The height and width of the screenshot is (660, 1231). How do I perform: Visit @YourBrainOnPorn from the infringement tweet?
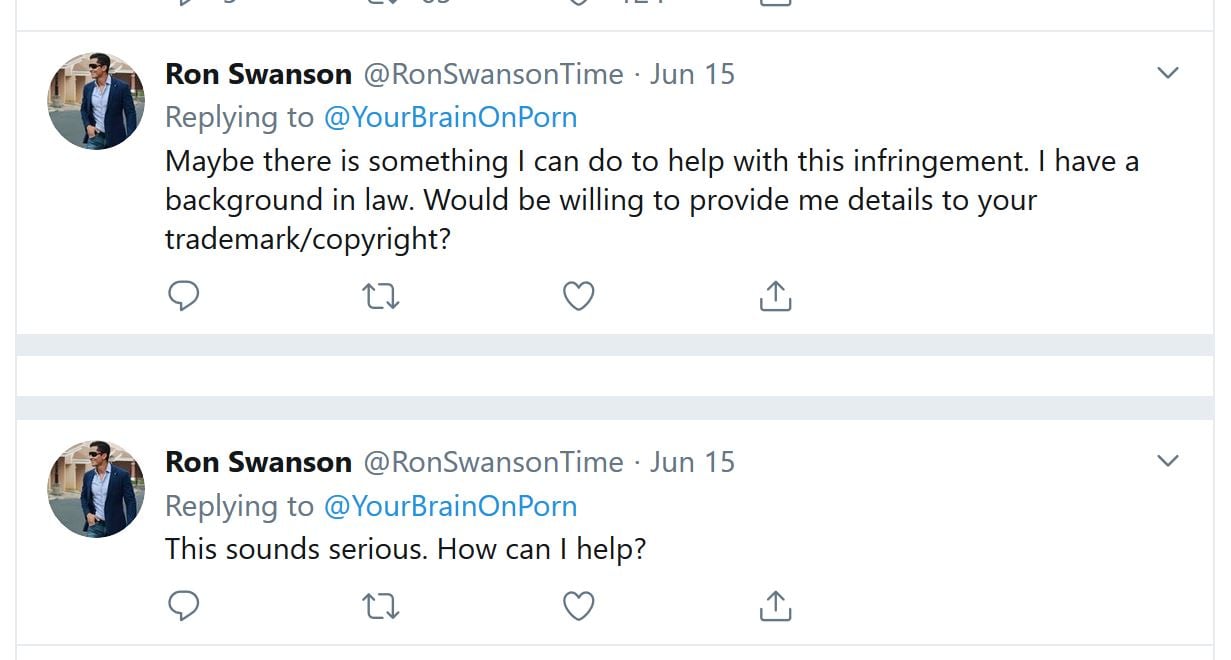(450, 117)
